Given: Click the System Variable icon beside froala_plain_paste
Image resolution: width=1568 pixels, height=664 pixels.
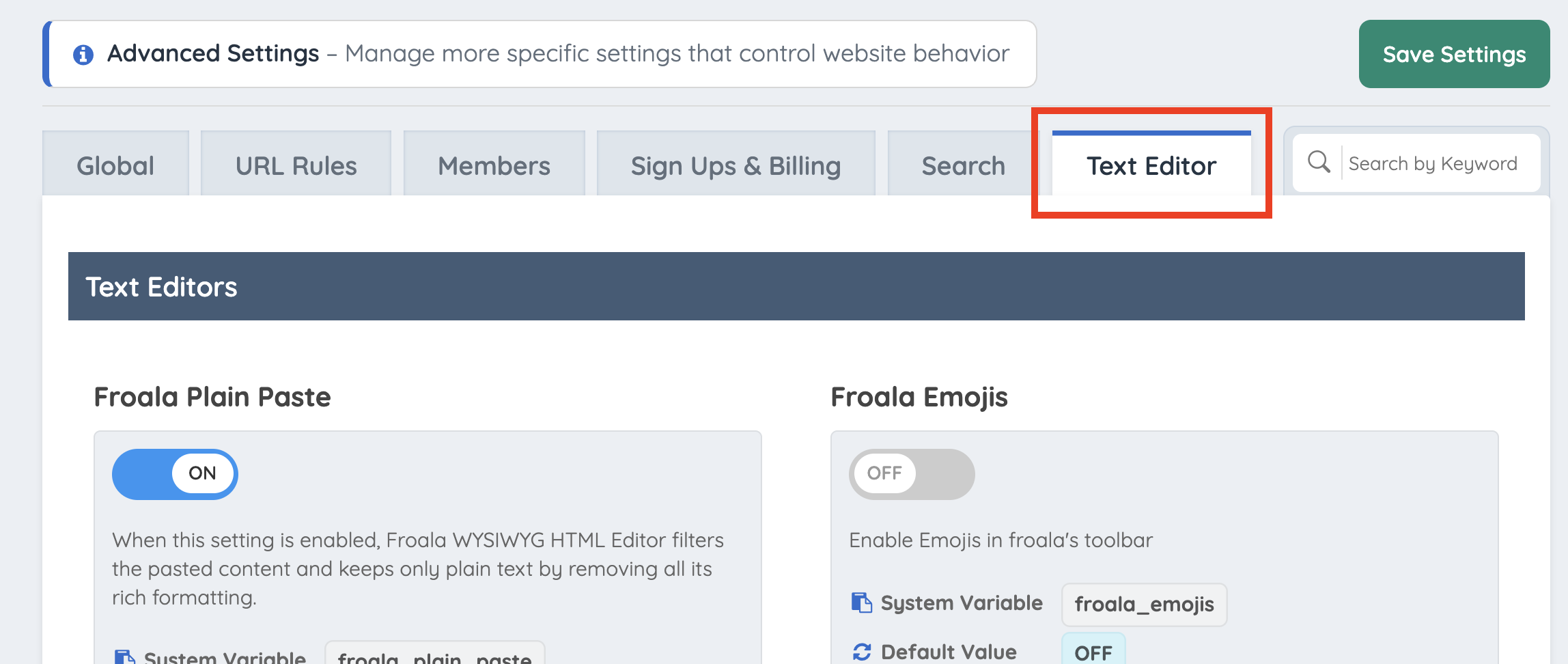Looking at the screenshot, I should coord(125,657).
